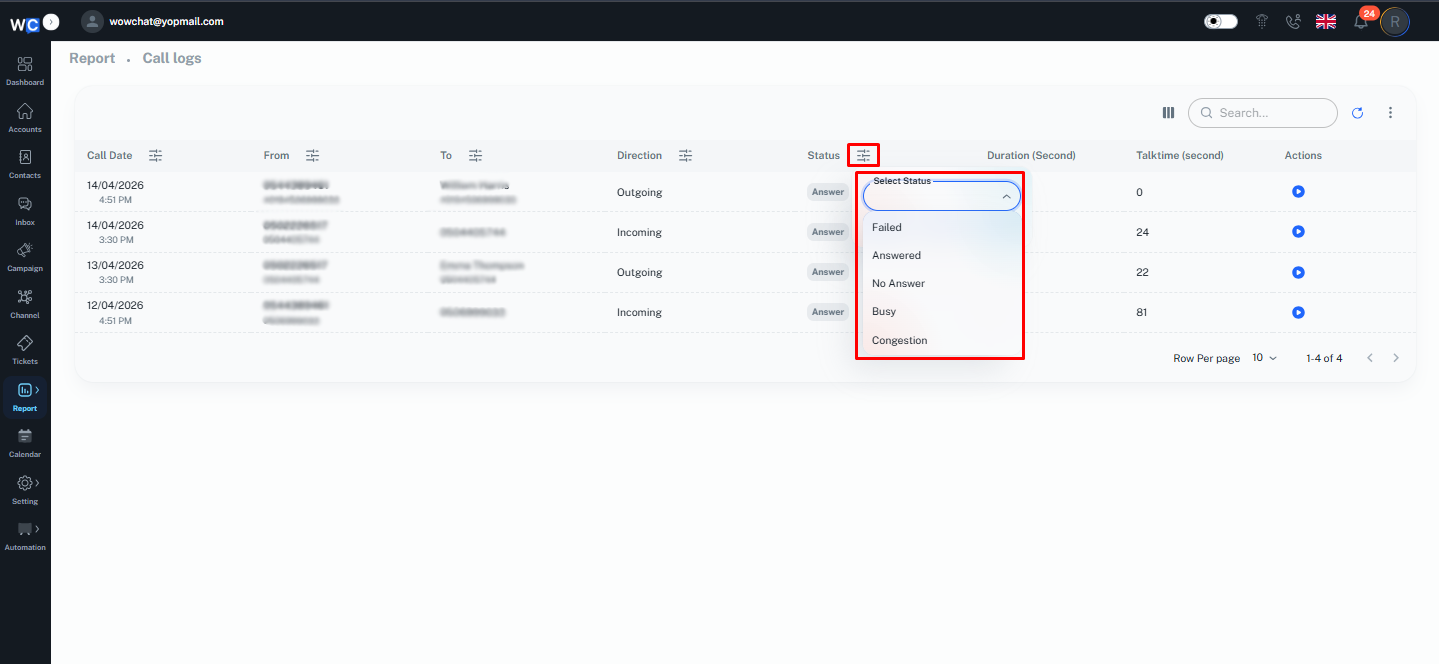
Task: Open the Dashboard sidebar item
Action: click(x=25, y=71)
